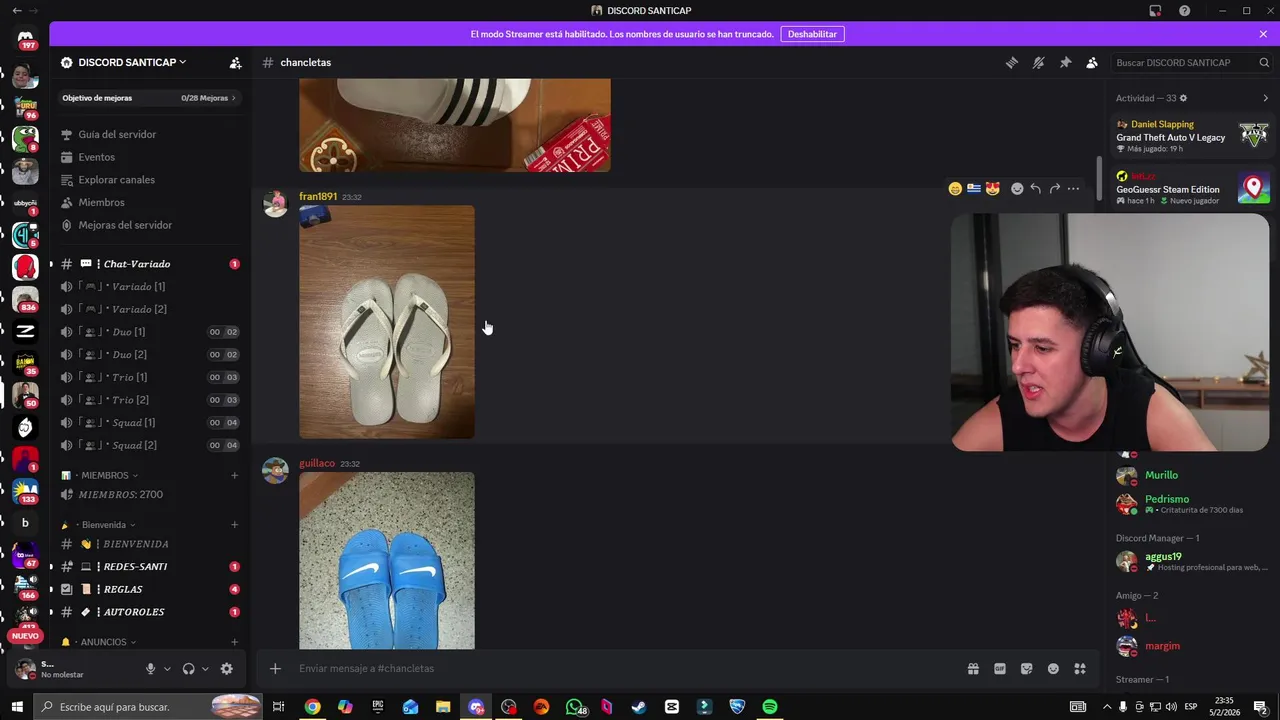The height and width of the screenshot is (720, 1280).
Task: Open gift icon in message bar
Action: tap(972, 668)
